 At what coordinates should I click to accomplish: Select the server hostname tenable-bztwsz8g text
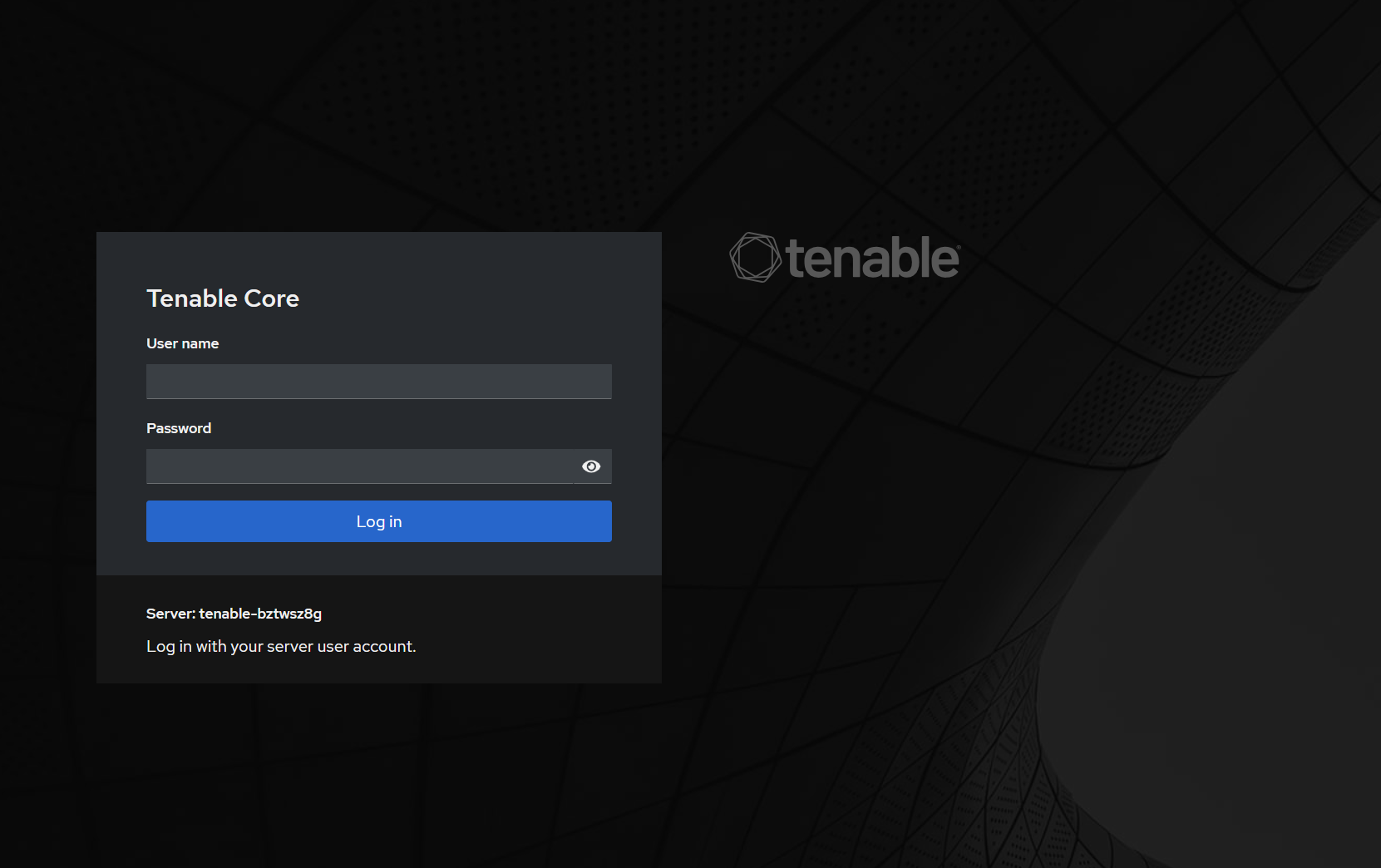point(260,614)
